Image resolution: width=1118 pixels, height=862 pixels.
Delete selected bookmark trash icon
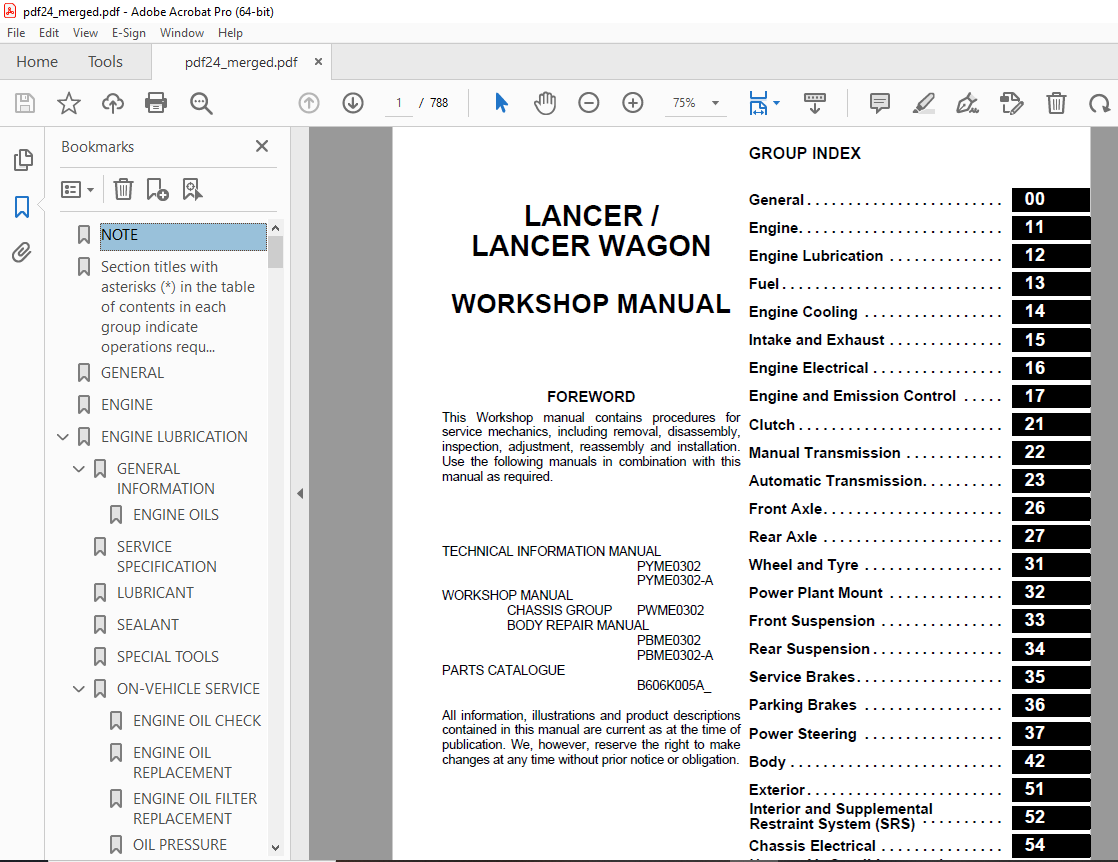(123, 190)
